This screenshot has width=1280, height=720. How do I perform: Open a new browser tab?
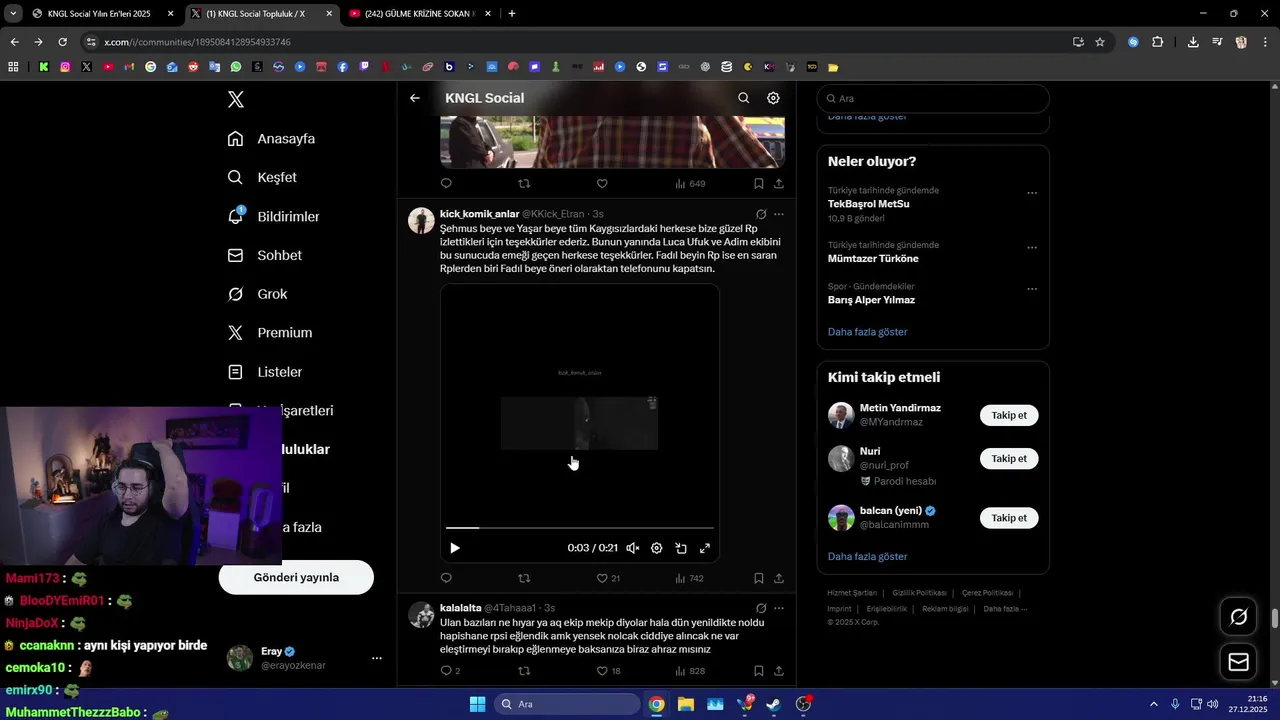click(x=512, y=14)
